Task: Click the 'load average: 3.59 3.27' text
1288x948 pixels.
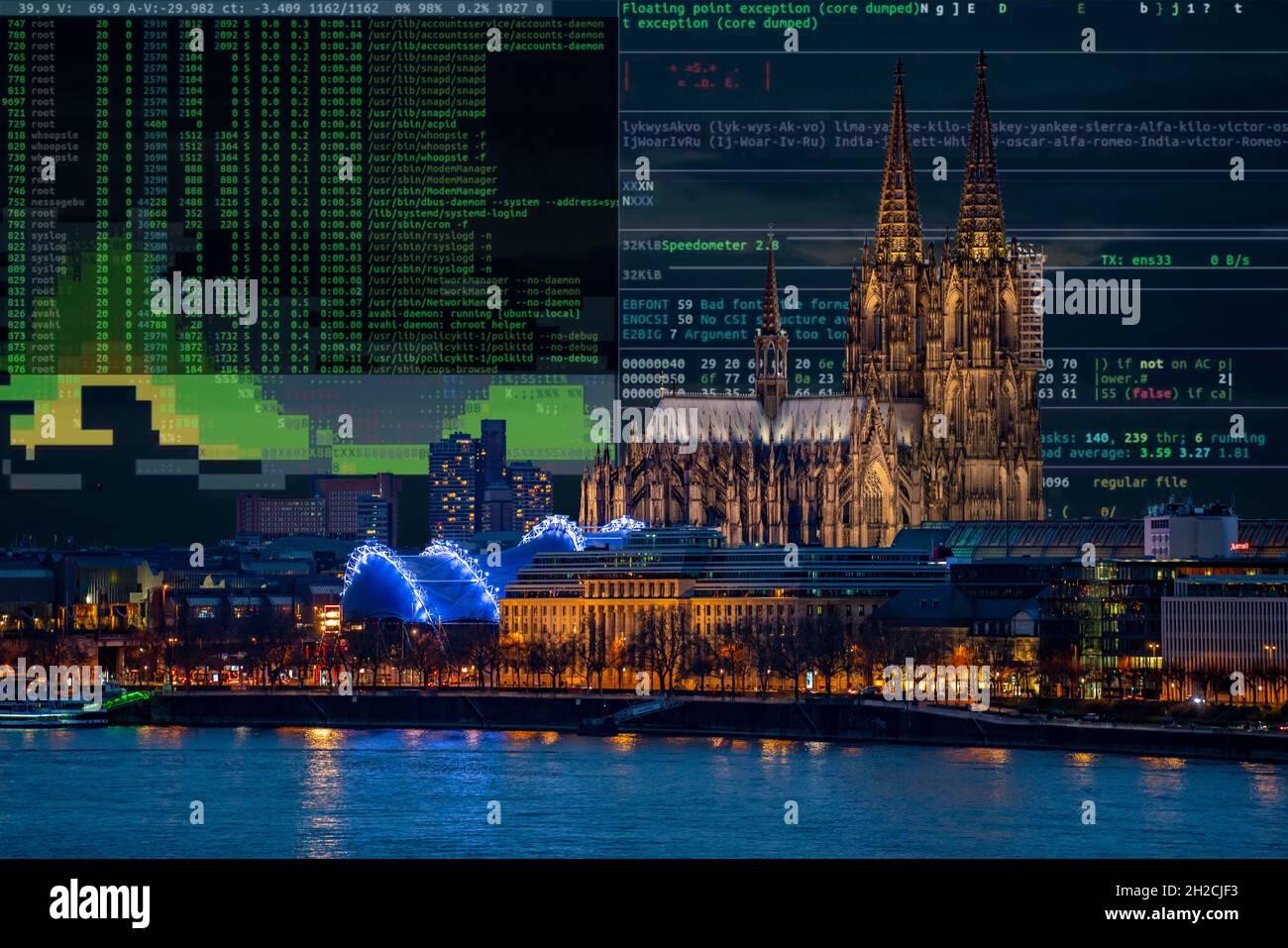Action: (1129, 453)
